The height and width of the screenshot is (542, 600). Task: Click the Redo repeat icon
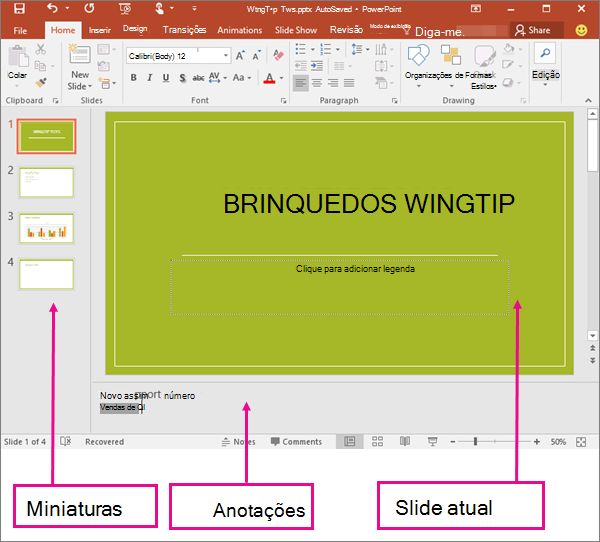pyautogui.click(x=89, y=8)
